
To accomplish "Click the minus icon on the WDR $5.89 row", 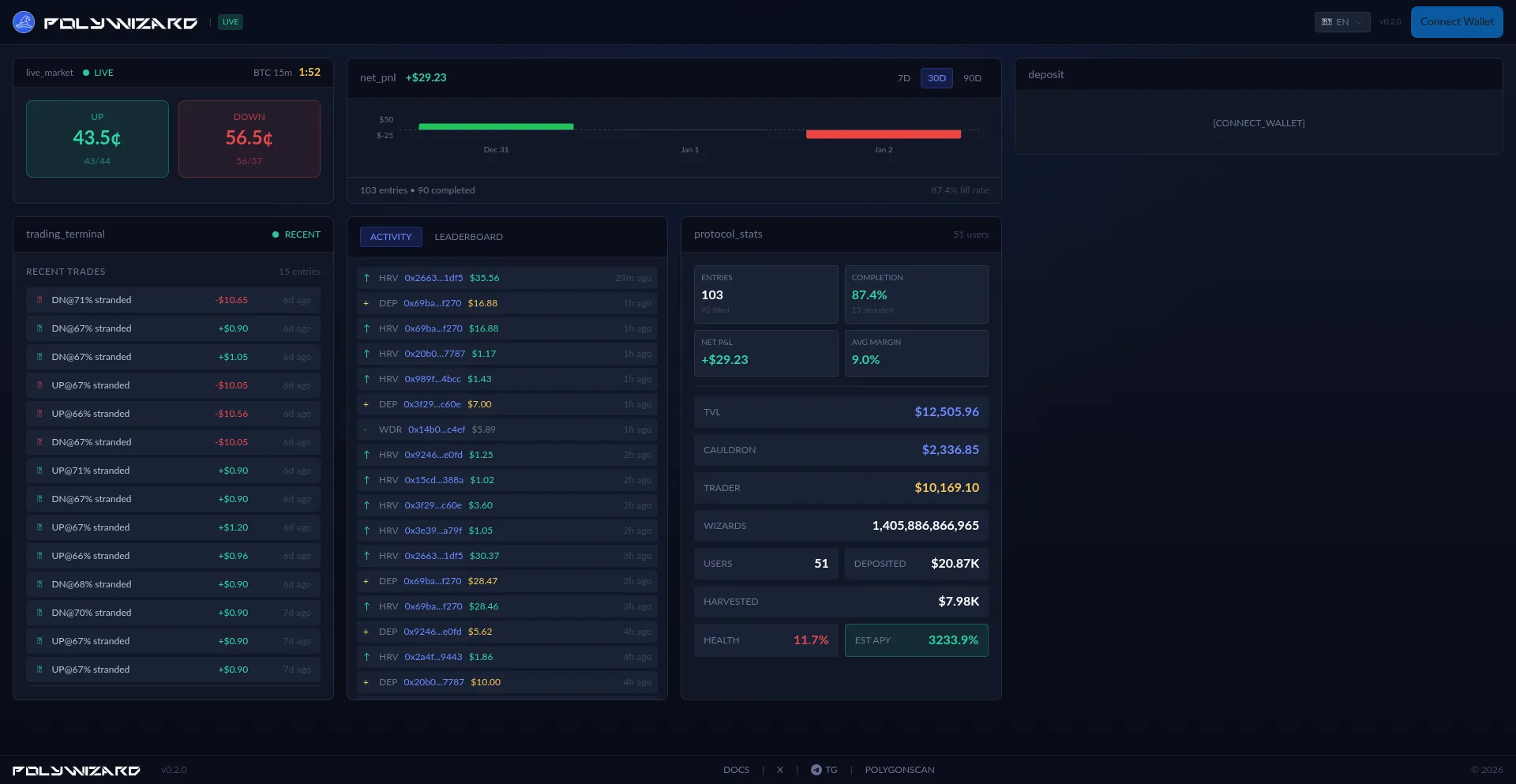I will click(366, 430).
